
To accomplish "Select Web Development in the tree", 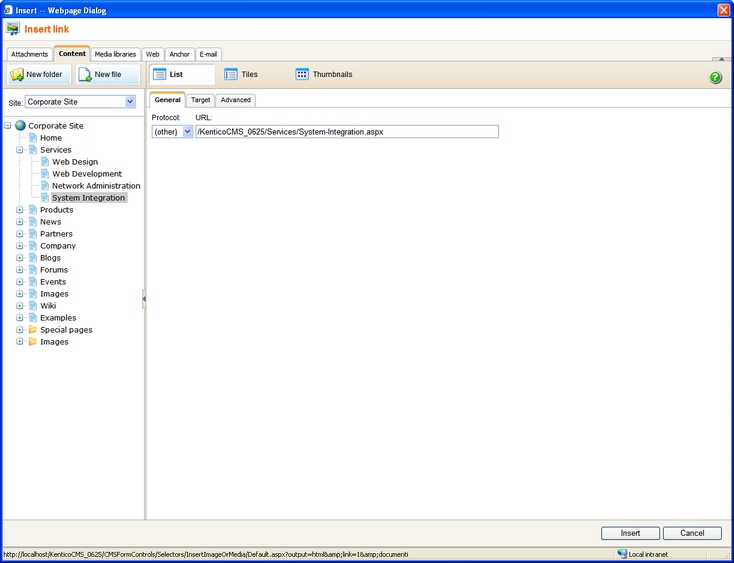I will [x=87, y=174].
